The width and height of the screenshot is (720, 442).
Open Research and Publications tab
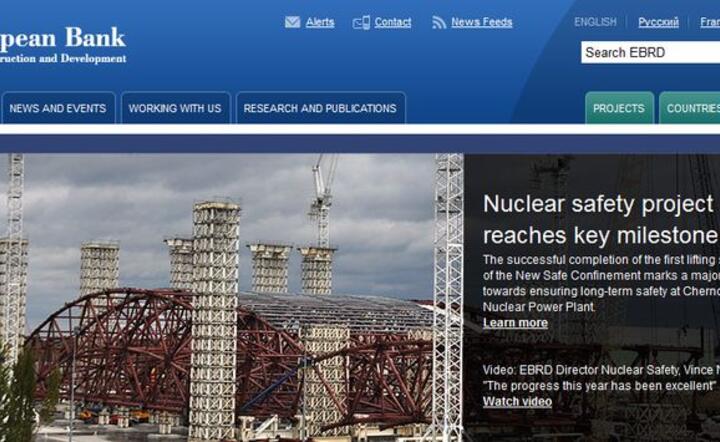pyautogui.click(x=320, y=108)
